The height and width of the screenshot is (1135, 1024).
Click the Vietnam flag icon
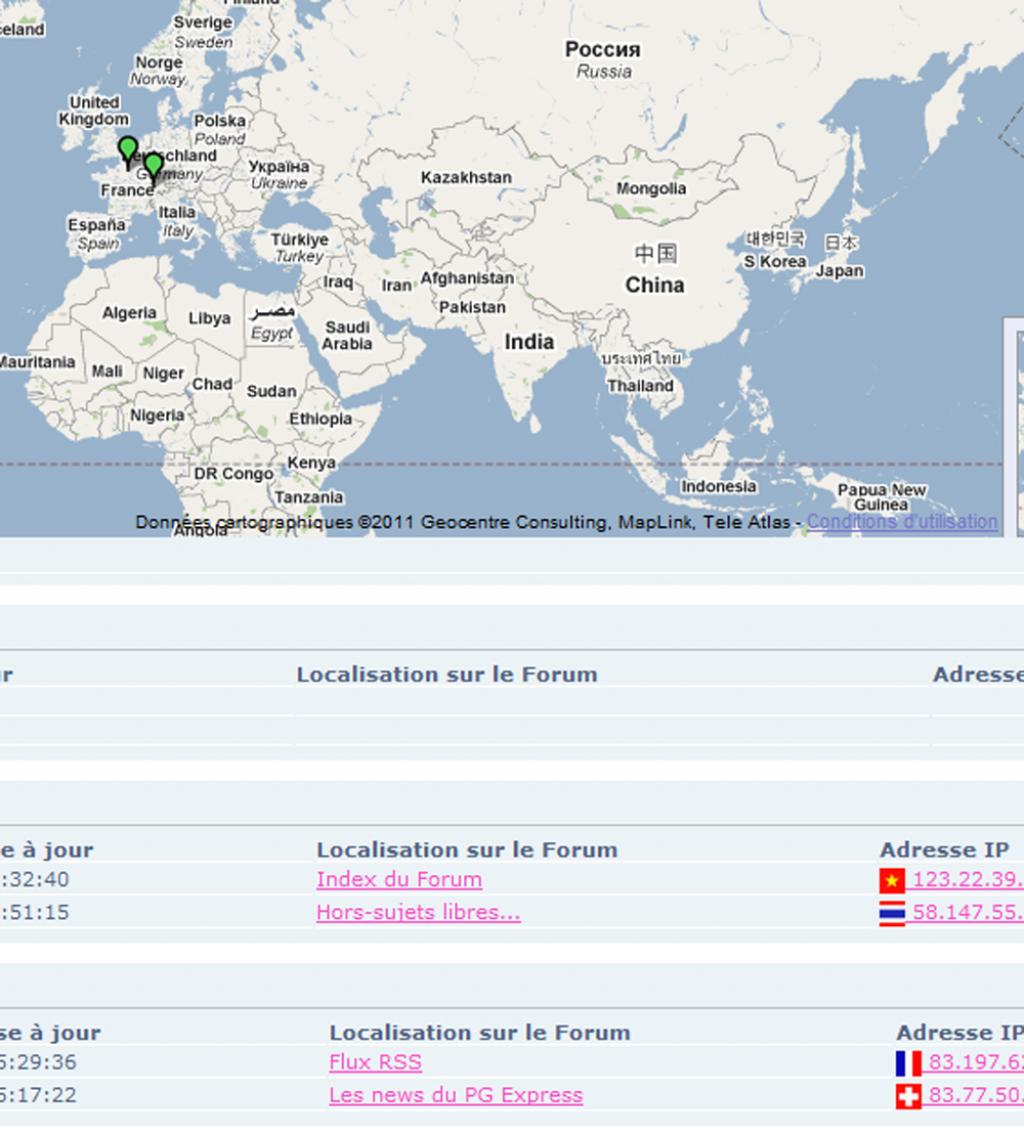(892, 880)
